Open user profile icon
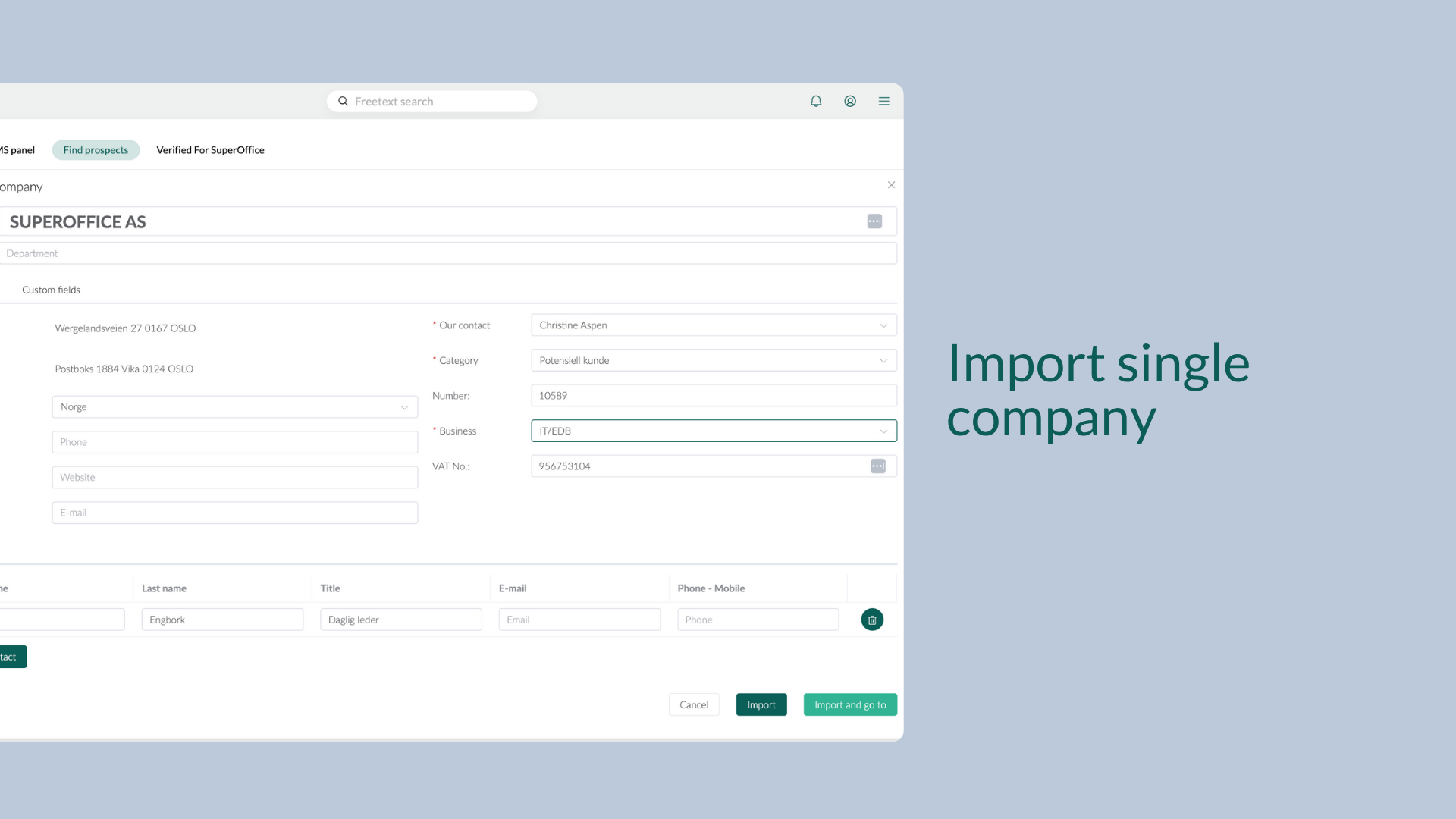 click(850, 101)
